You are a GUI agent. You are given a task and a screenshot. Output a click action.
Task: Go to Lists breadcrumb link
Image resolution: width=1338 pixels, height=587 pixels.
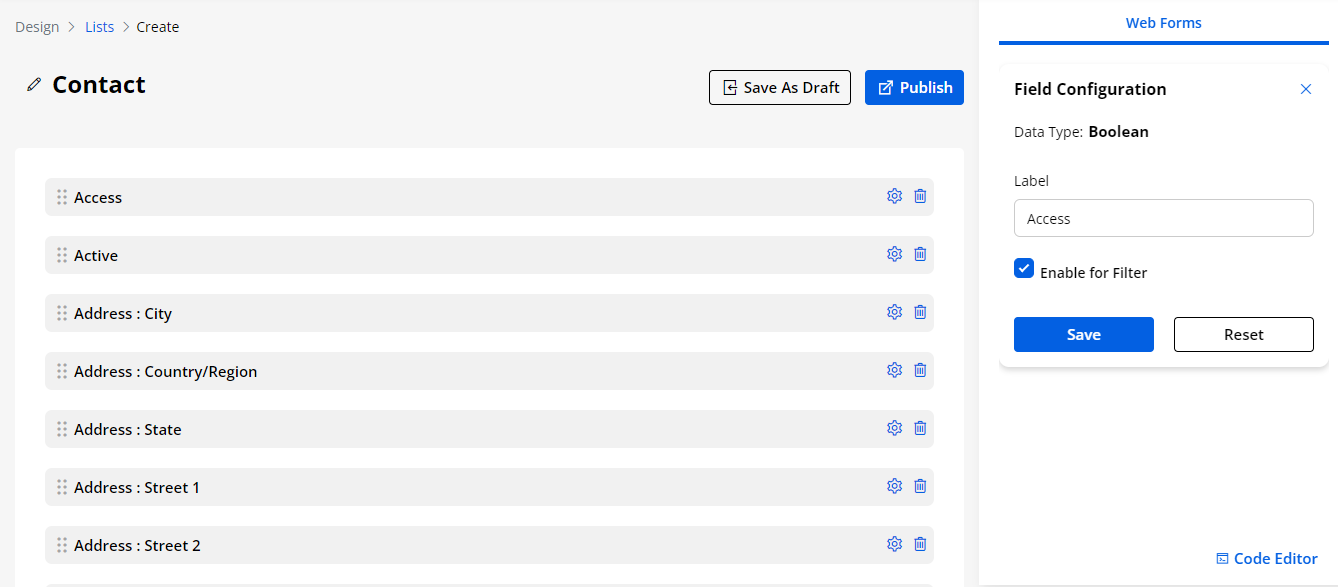click(100, 27)
